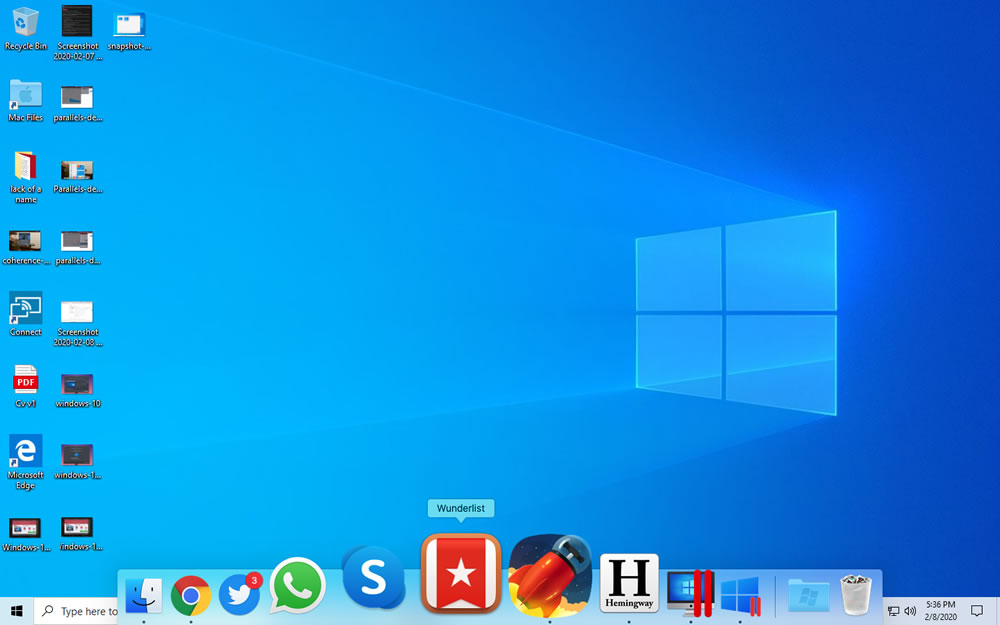The image size is (1000, 625).
Task: Open WhatsApp in the dock
Action: [297, 586]
